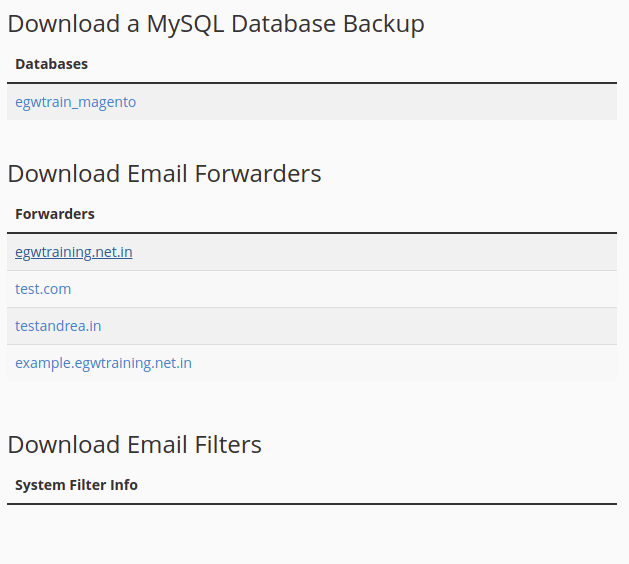
Task: Click blank space right of the Databases header
Action: tap(400, 64)
